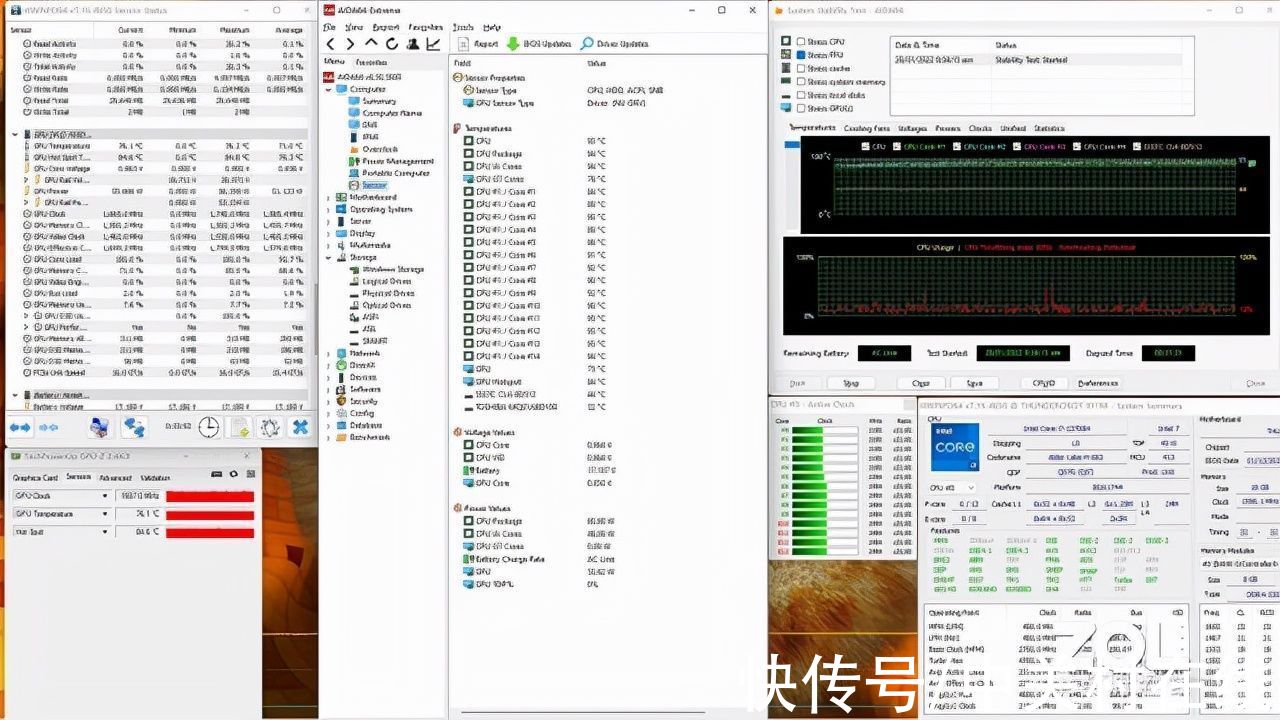Toggle Stress FPU checkbox
The width and height of the screenshot is (1280, 720).
801,55
